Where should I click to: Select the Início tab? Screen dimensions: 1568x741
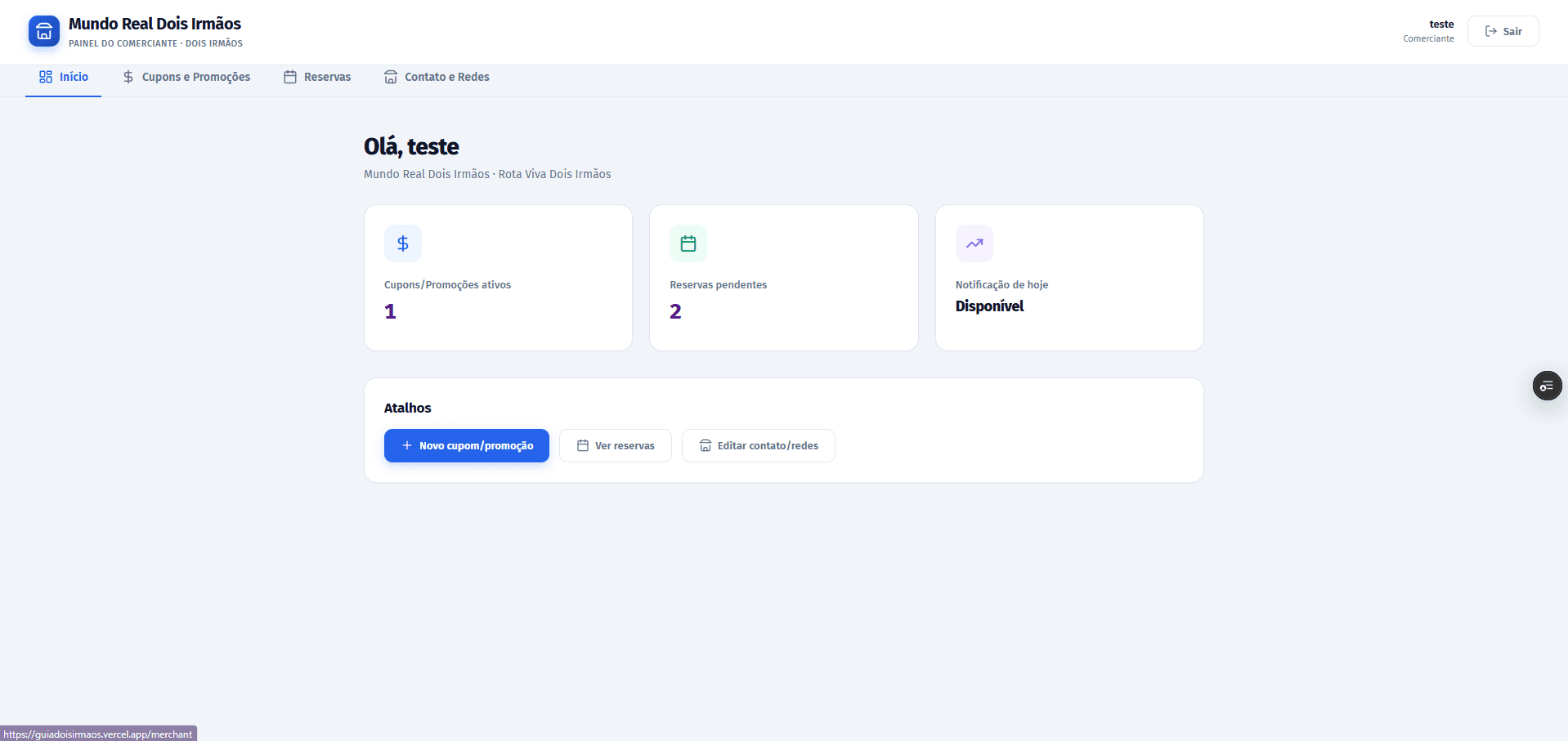(x=63, y=77)
